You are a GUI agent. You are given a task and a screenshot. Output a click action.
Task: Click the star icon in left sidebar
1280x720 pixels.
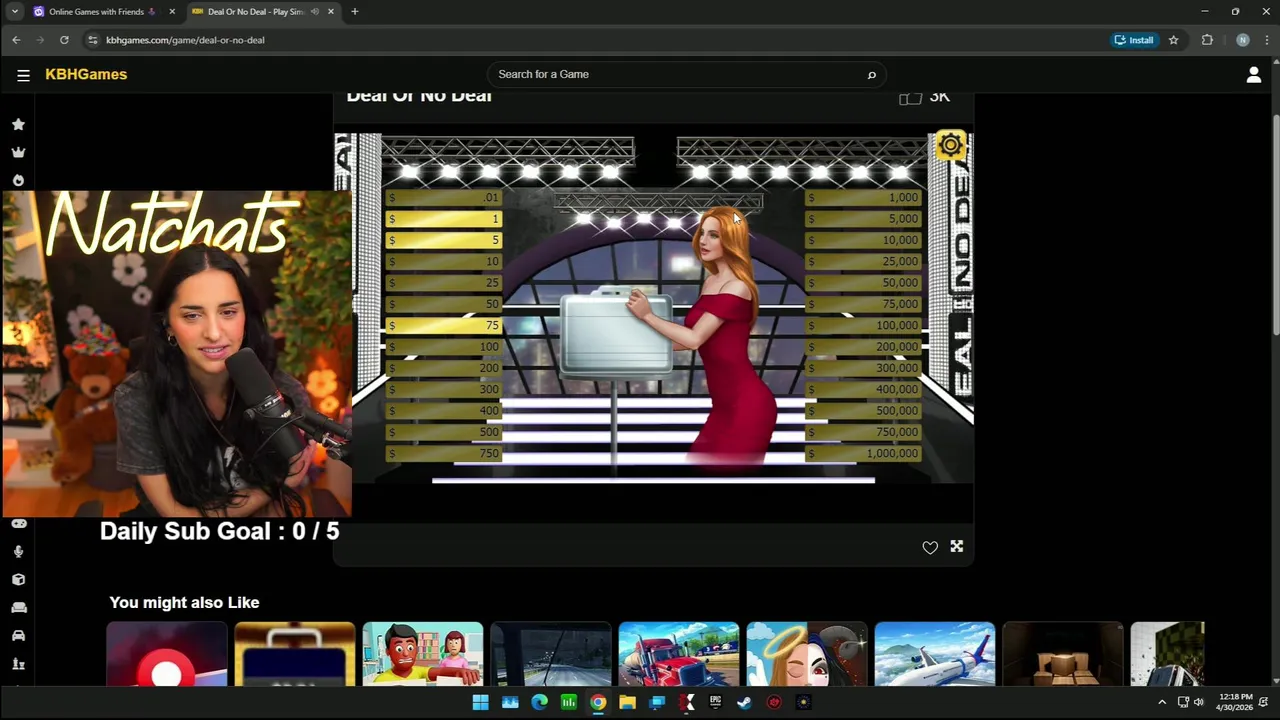[18, 124]
